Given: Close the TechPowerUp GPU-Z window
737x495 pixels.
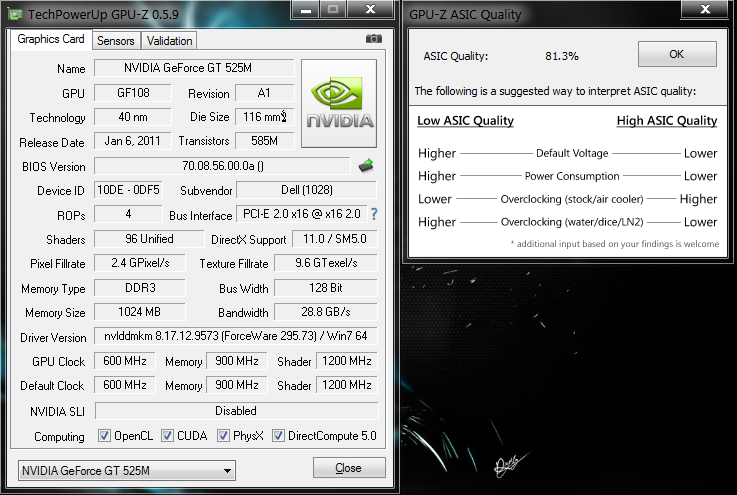Looking at the screenshot, I should 370,9.
